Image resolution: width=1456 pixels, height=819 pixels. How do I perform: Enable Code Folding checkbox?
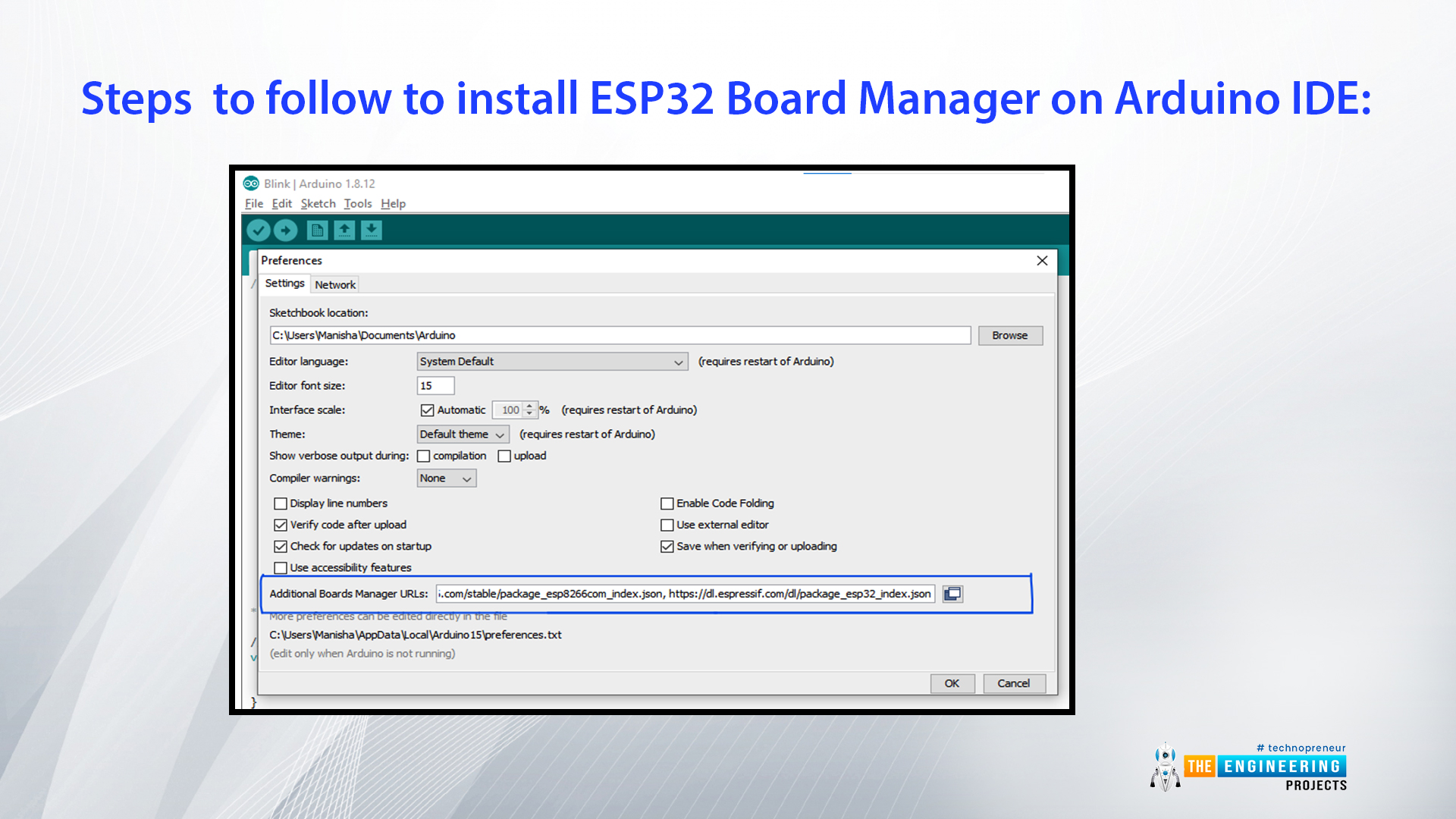(x=667, y=504)
